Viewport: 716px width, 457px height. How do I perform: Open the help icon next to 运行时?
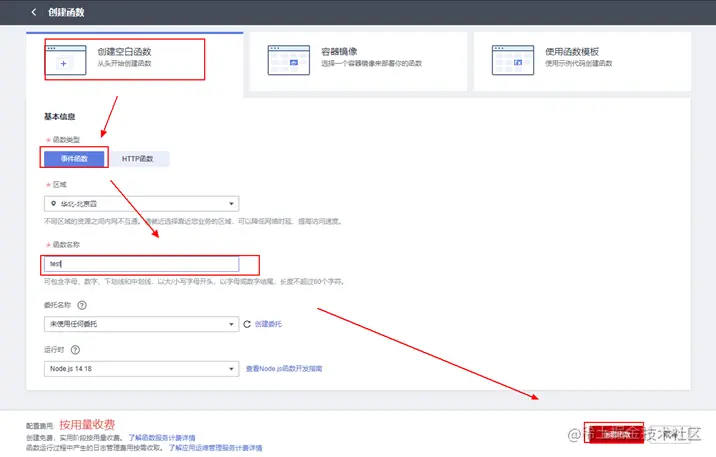point(75,350)
